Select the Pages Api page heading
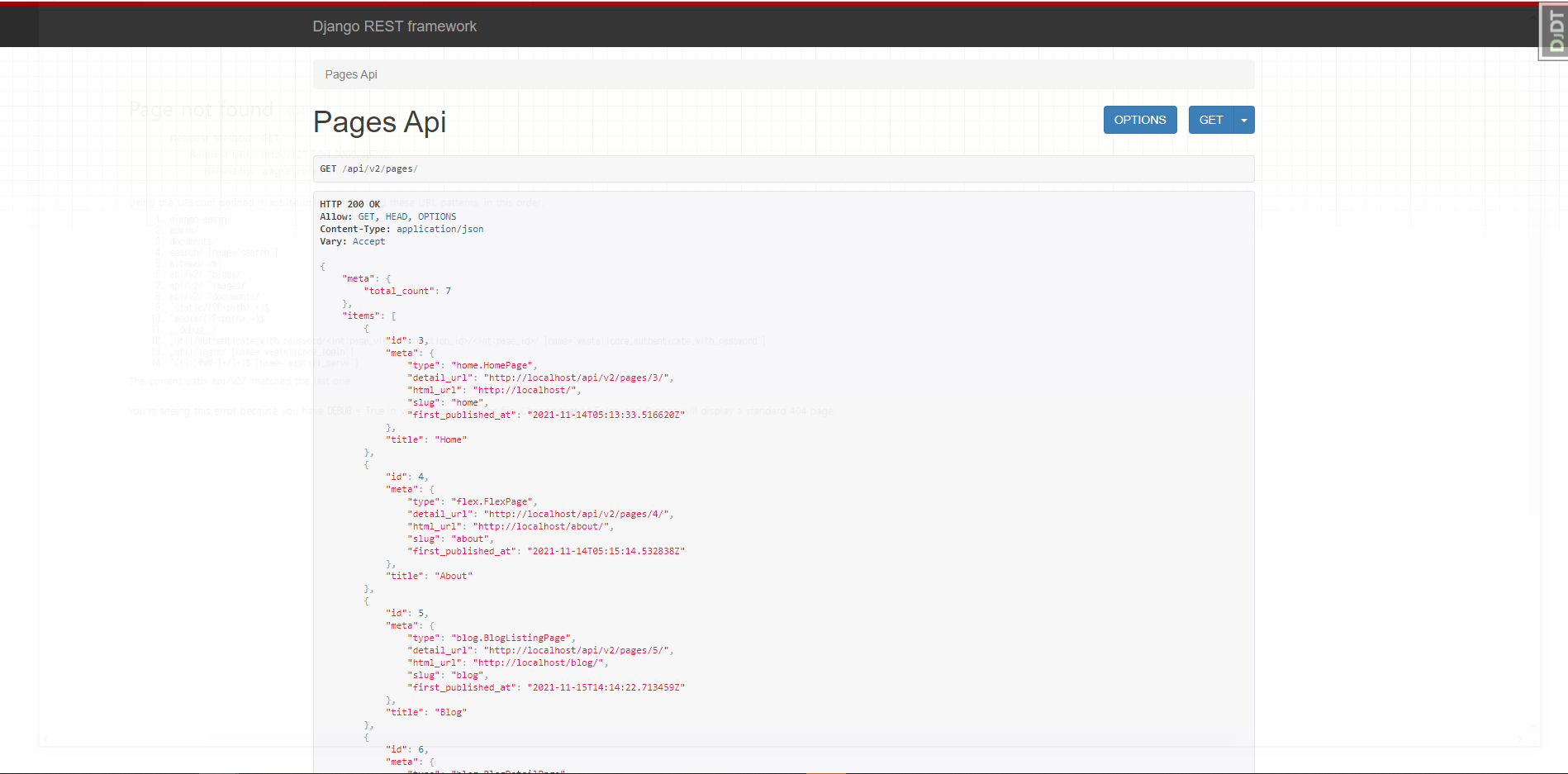 pyautogui.click(x=379, y=122)
